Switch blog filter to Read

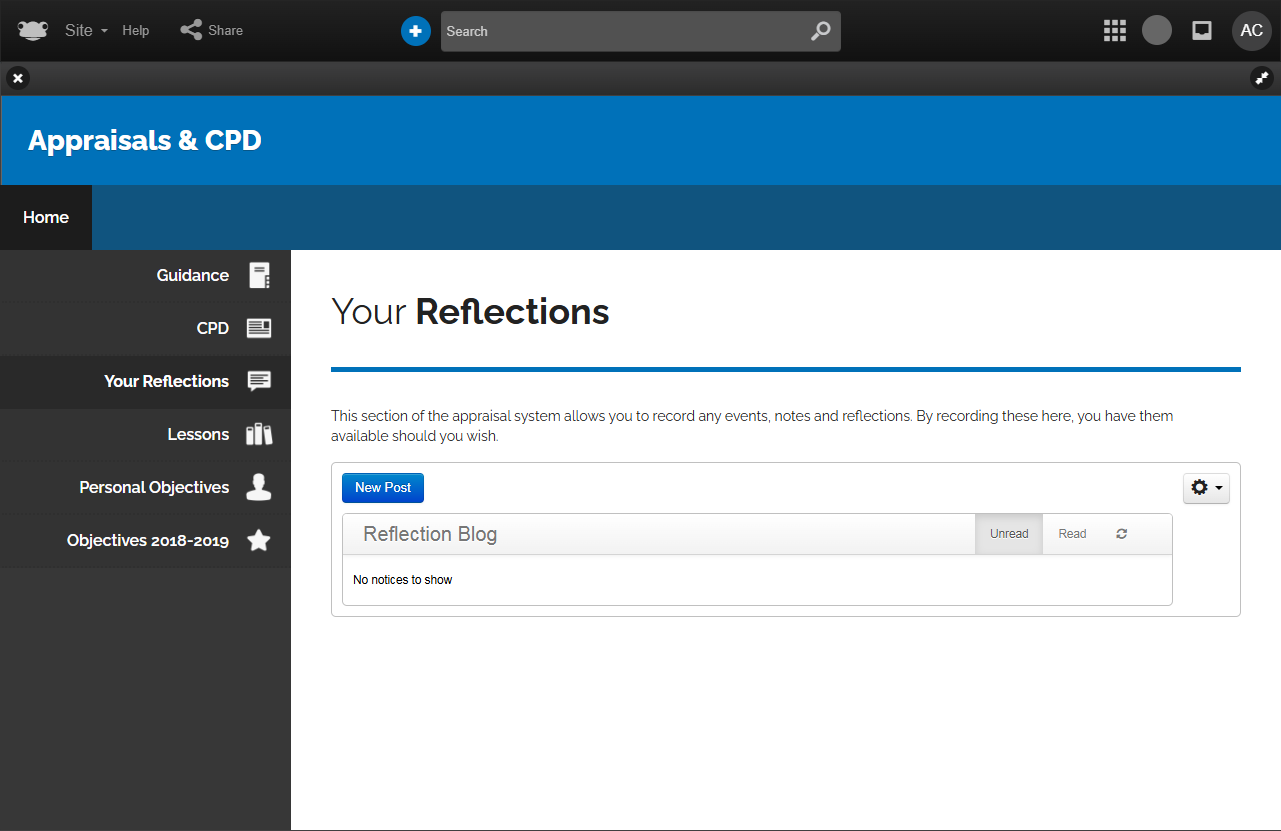click(x=1072, y=534)
